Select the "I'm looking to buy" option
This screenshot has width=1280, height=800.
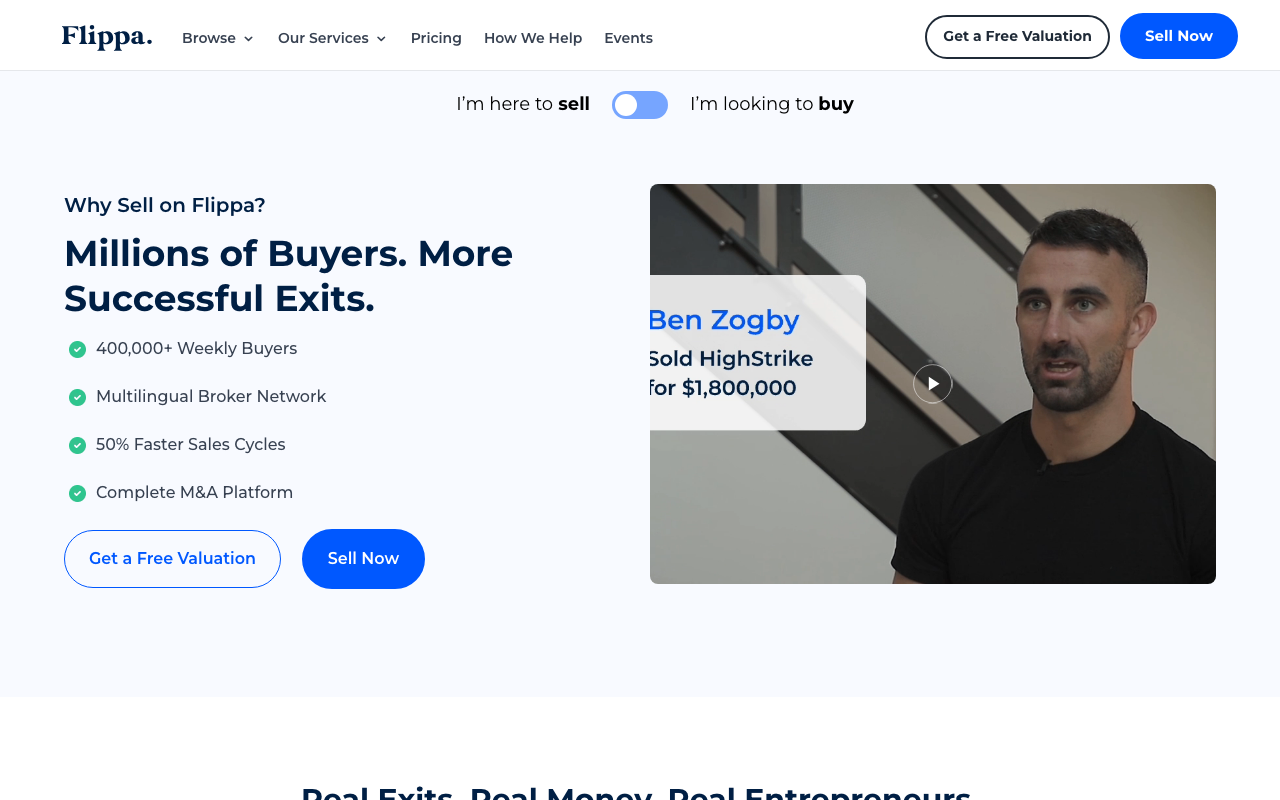click(772, 104)
